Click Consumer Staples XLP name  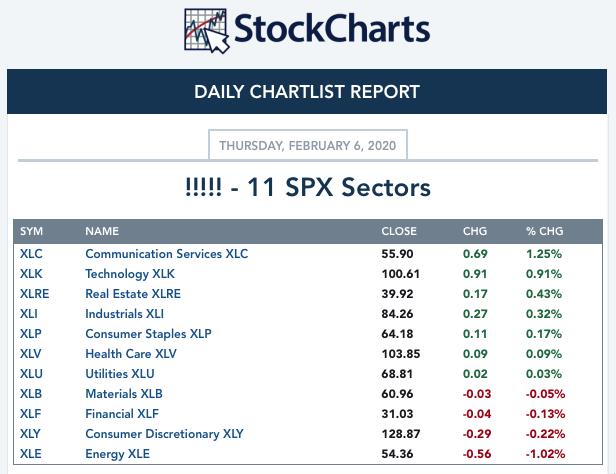[x=148, y=334]
